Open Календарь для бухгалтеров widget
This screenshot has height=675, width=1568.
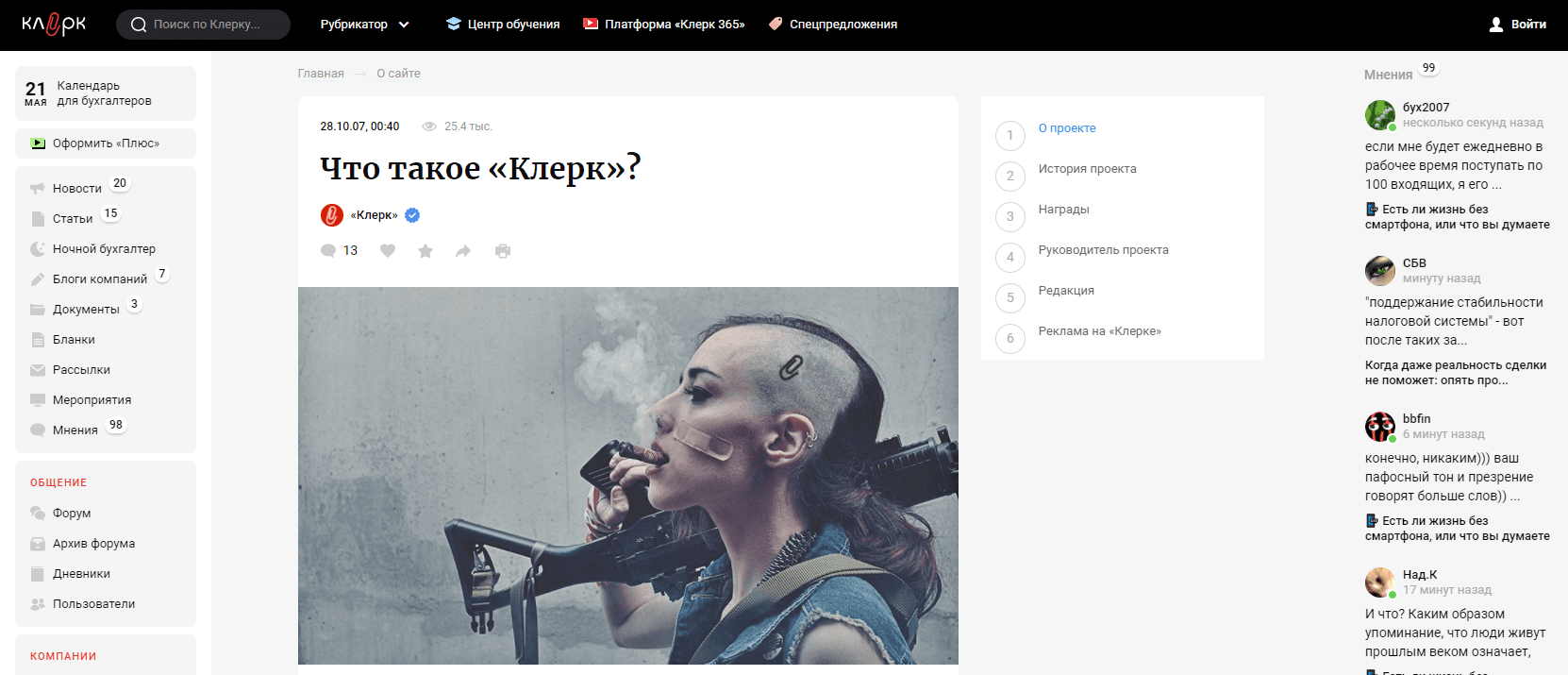(106, 93)
